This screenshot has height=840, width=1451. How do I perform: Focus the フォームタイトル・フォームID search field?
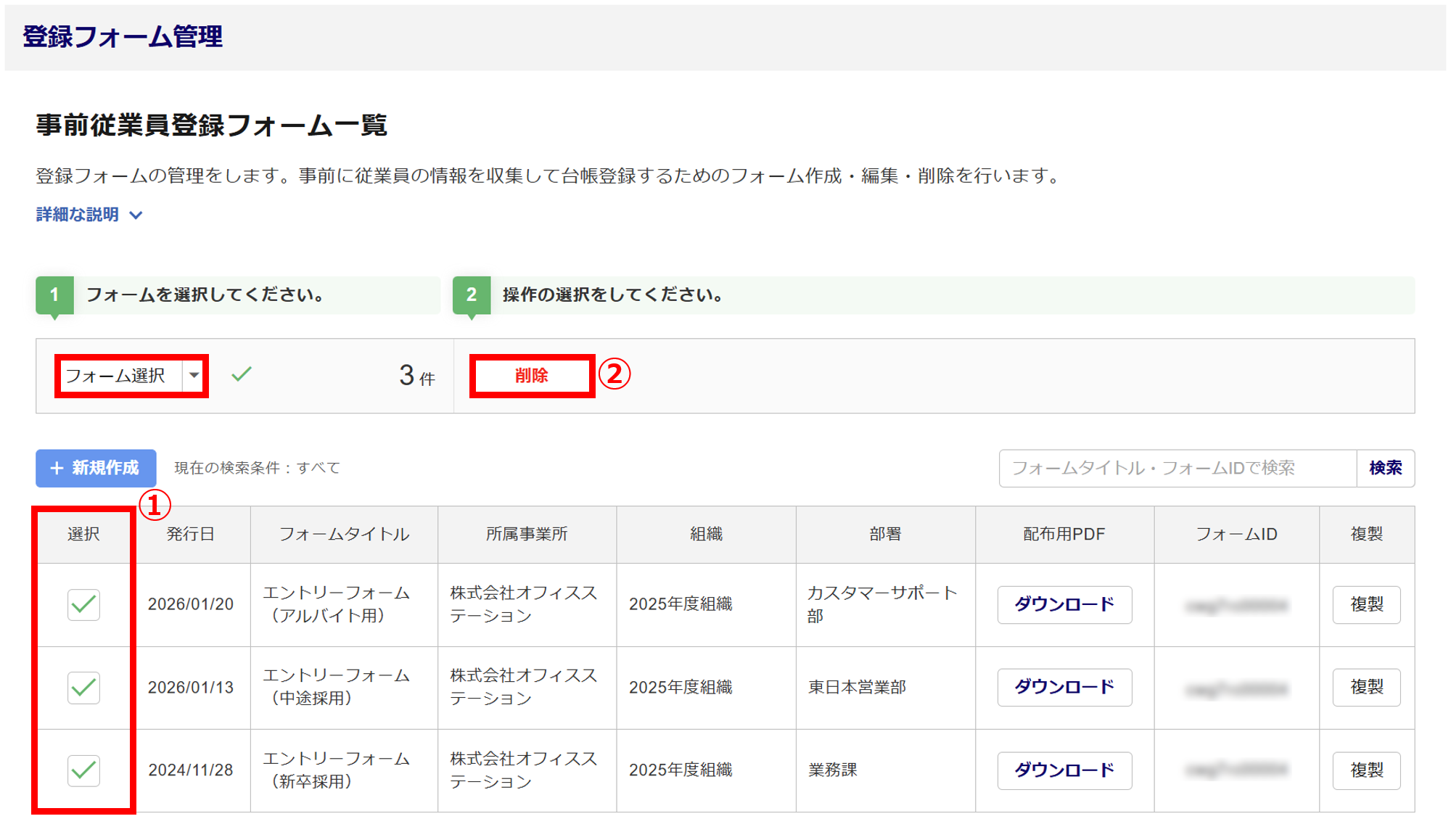1177,468
